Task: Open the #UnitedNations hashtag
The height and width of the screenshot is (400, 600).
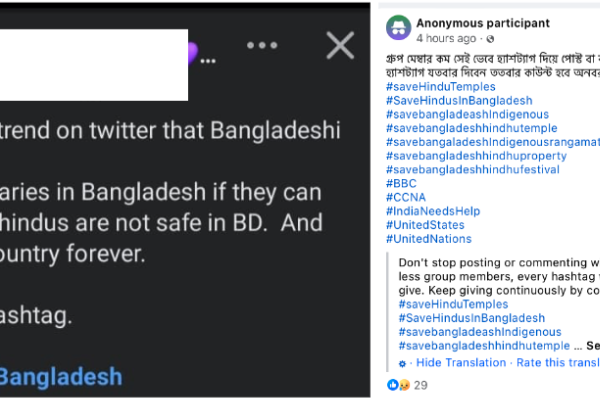Action: coord(429,239)
